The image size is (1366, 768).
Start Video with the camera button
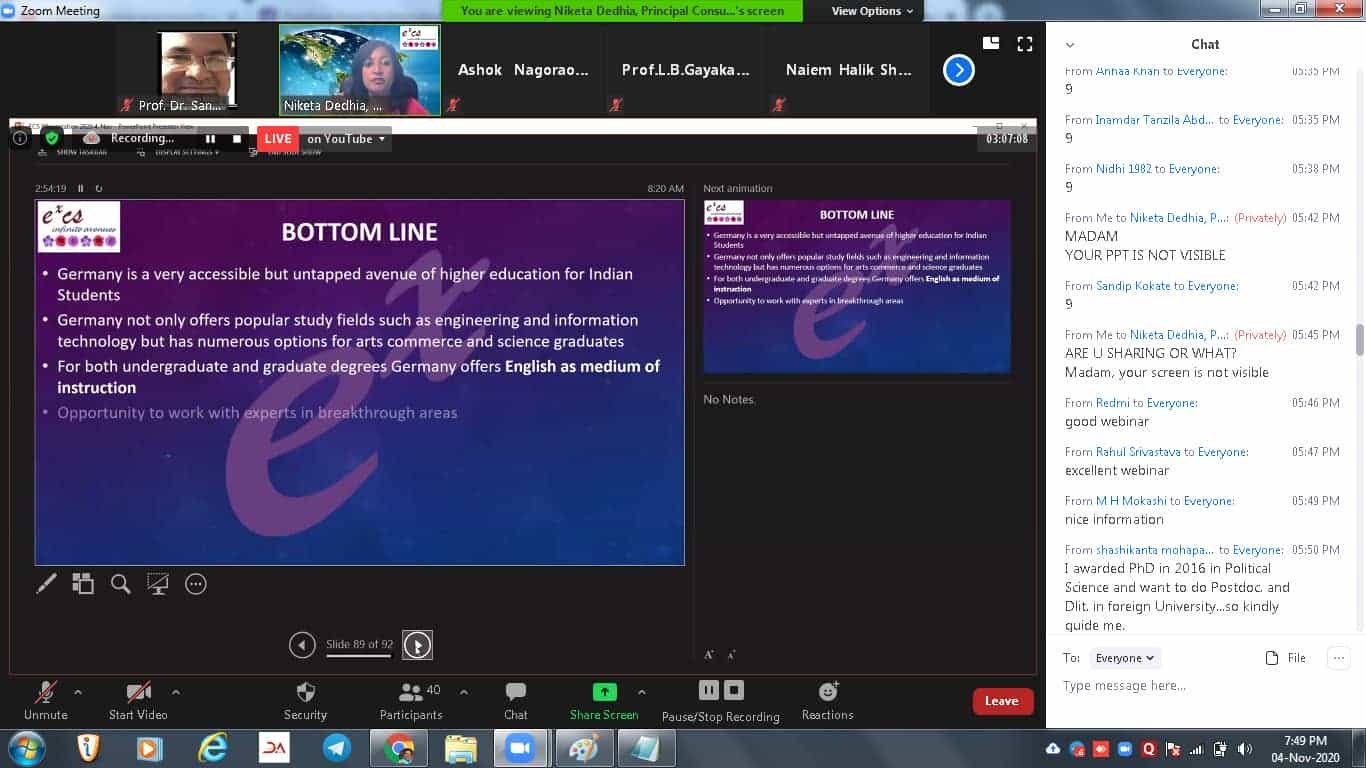(138, 700)
